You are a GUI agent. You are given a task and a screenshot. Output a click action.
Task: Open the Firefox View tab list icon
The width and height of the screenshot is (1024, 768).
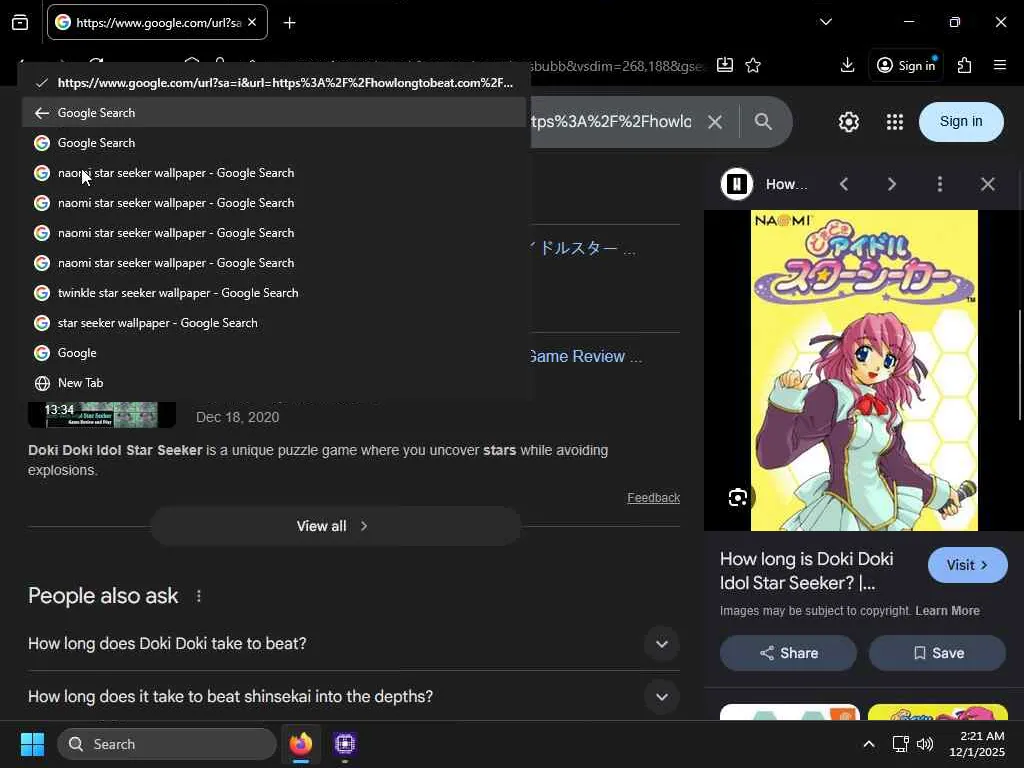[x=20, y=22]
